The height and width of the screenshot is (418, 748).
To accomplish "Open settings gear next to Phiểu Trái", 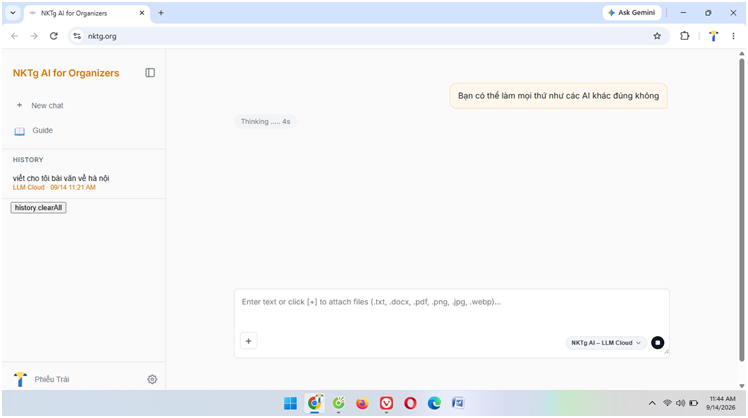I will 152,379.
